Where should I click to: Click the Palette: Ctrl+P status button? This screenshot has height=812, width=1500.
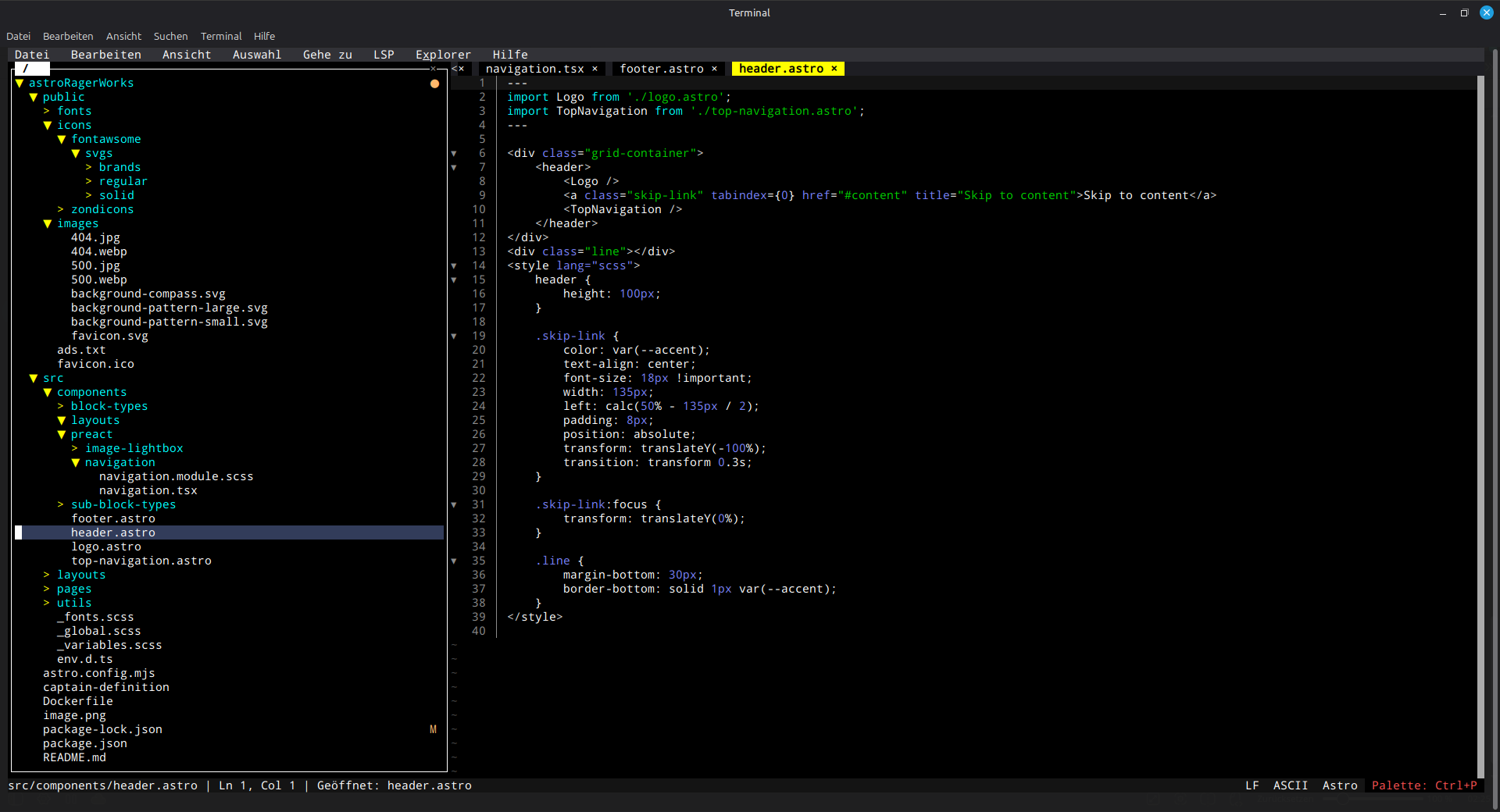1423,785
